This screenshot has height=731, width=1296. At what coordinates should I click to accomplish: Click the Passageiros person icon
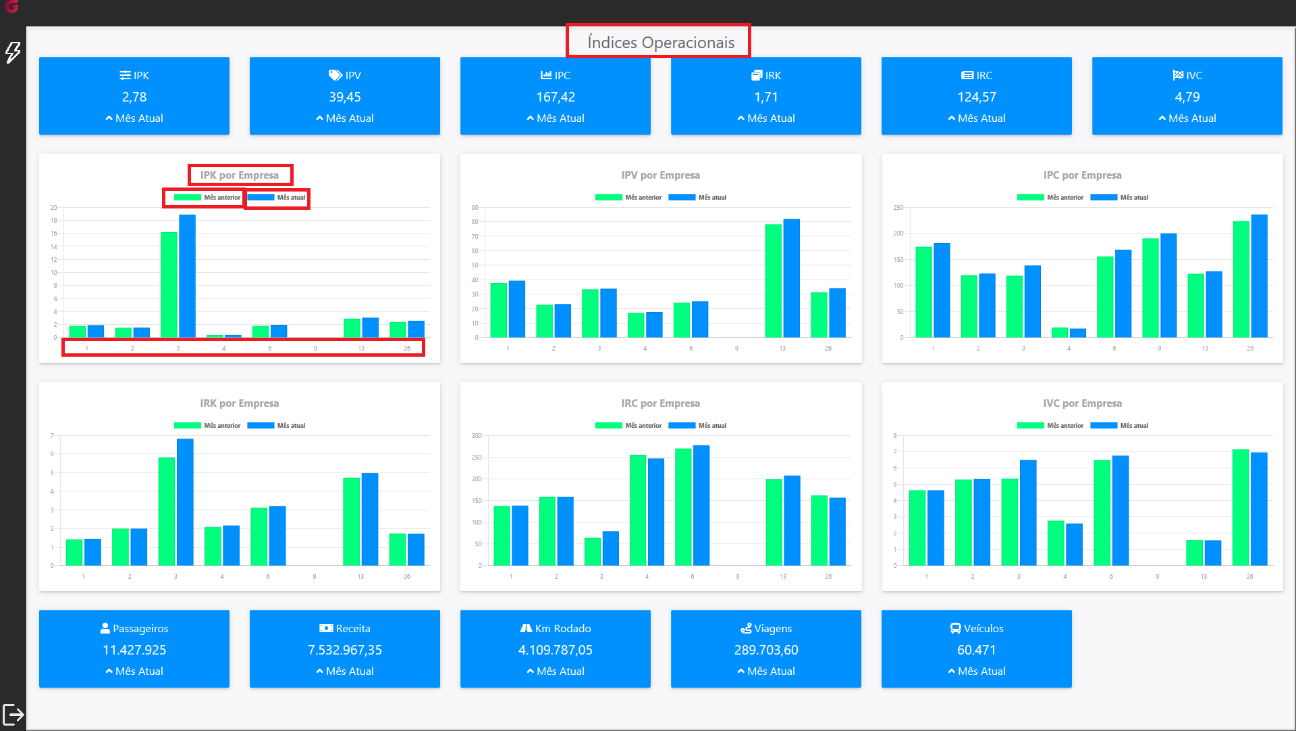tap(105, 628)
